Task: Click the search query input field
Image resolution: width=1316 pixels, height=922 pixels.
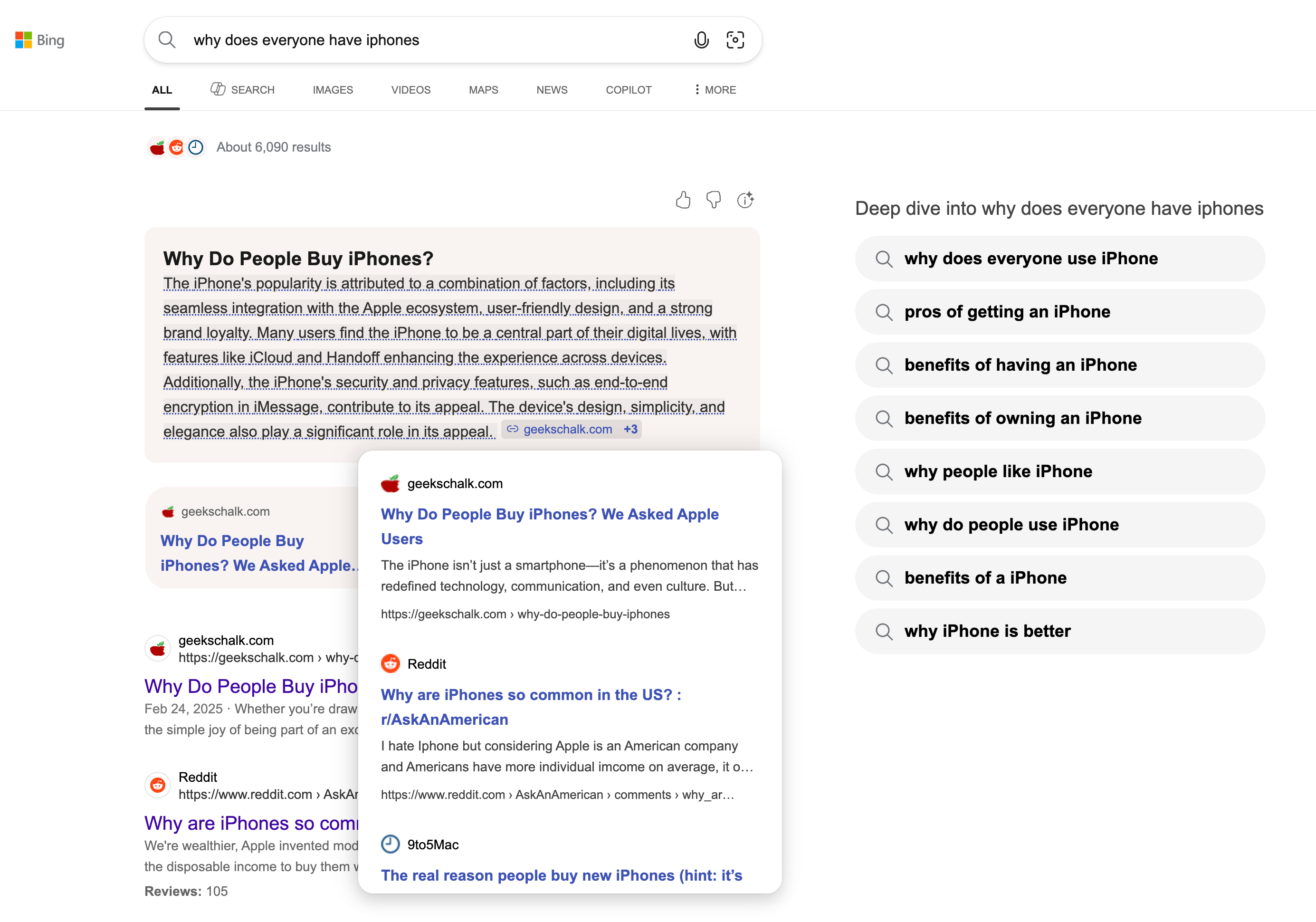Action: click(436, 40)
